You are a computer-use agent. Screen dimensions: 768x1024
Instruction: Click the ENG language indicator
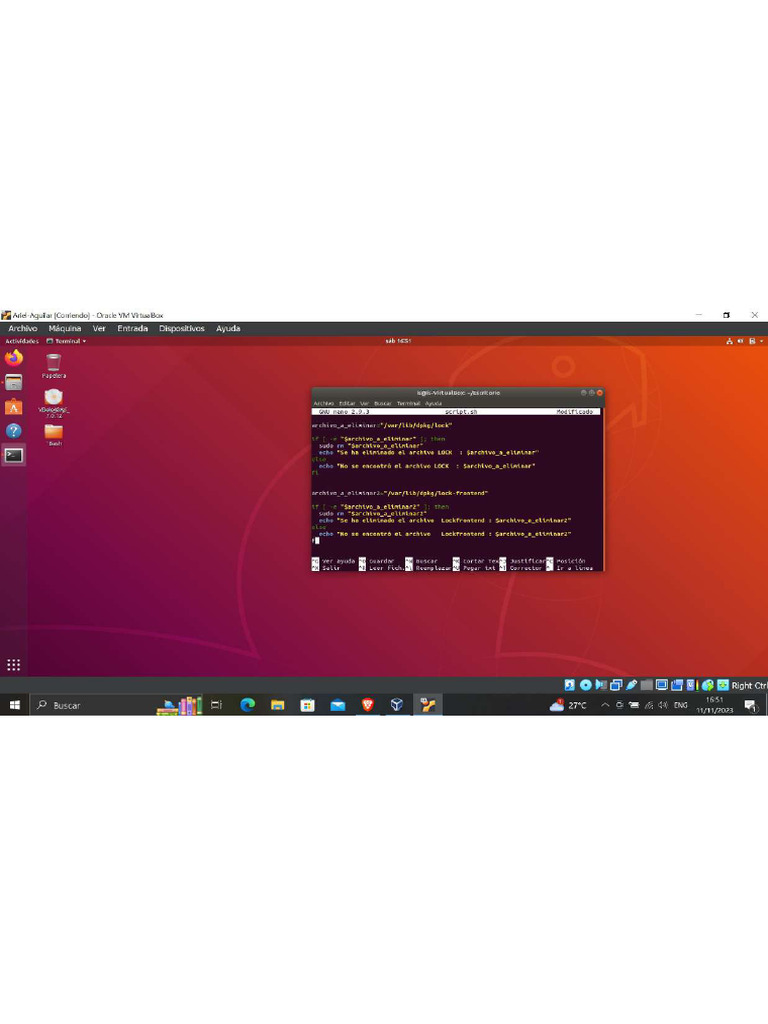[x=680, y=705]
